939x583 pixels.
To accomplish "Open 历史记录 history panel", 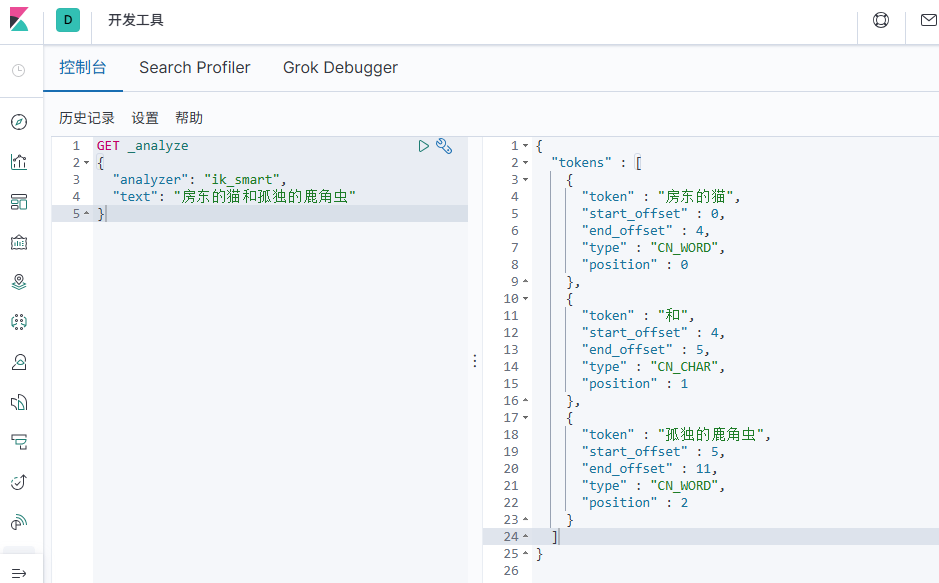I will coord(87,118).
